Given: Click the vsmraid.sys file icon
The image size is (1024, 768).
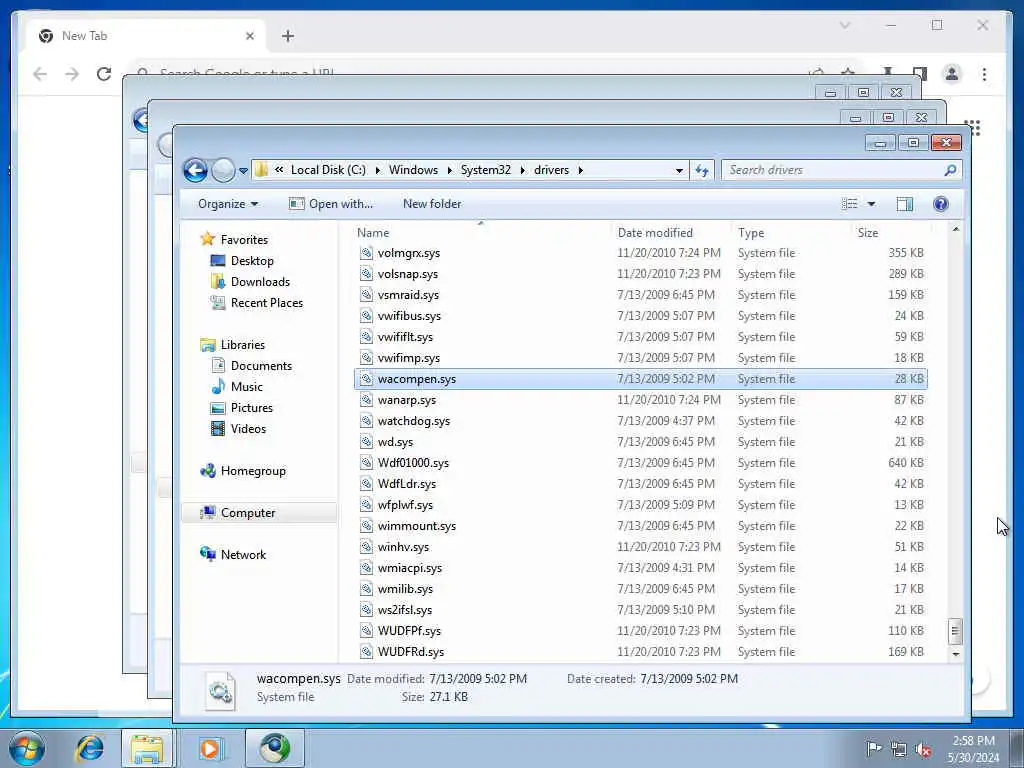Looking at the screenshot, I should click(x=366, y=295).
